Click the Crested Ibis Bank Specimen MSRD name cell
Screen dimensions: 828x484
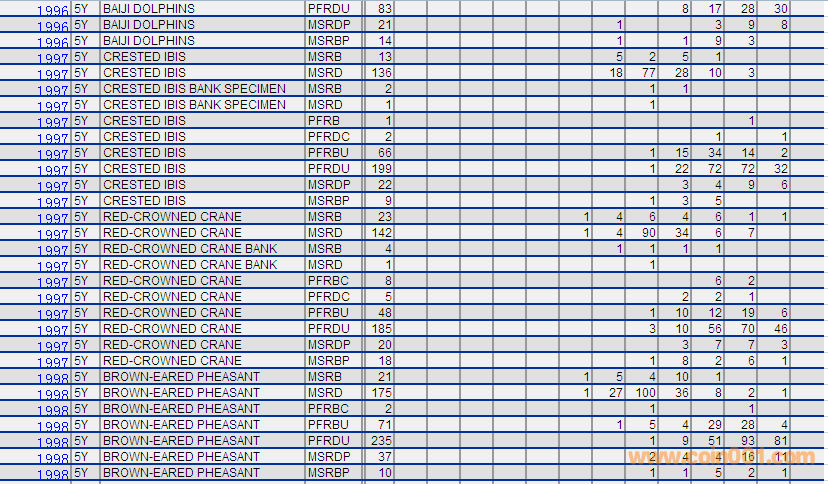click(194, 104)
